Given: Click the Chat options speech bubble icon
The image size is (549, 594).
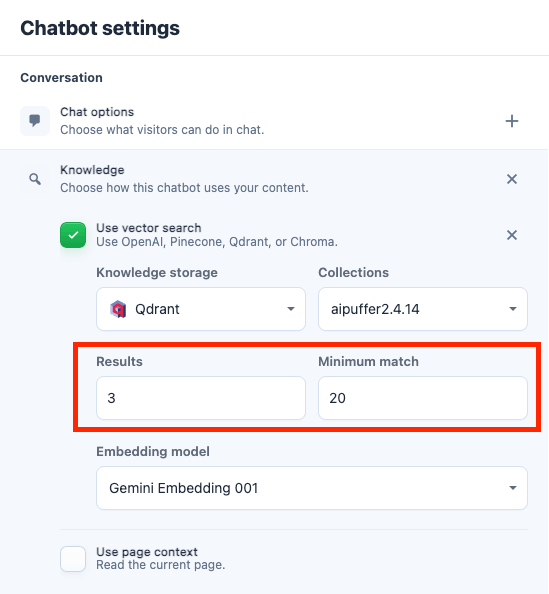Looking at the screenshot, I should point(35,121).
